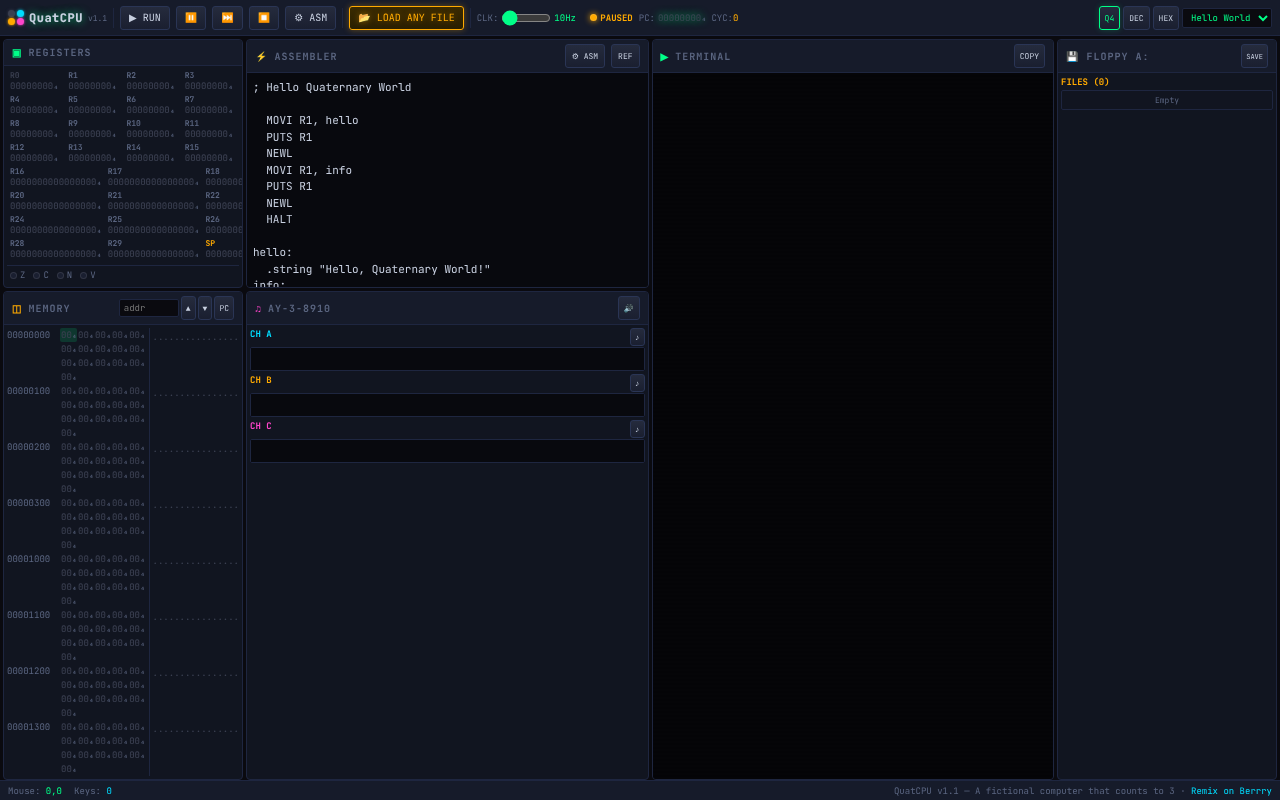
Task: Move memory view down with down arrow
Action: [x=205, y=308]
